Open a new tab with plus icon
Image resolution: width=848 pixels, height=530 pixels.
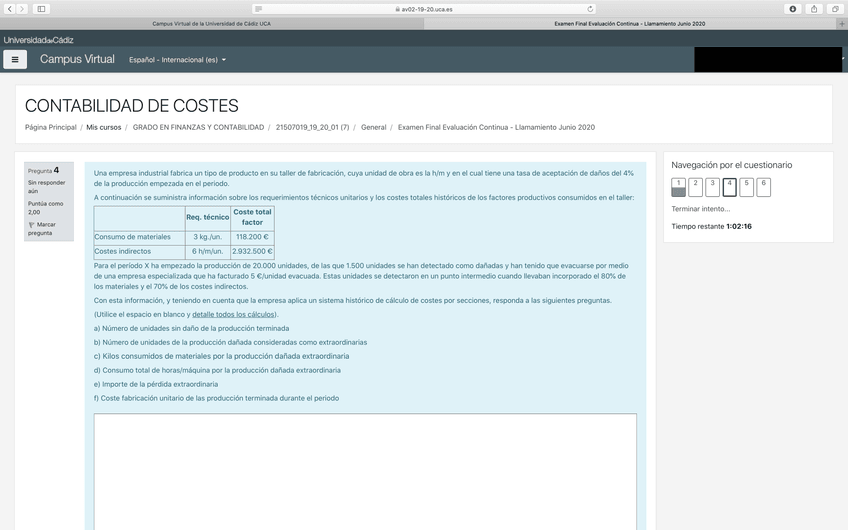pos(842,24)
